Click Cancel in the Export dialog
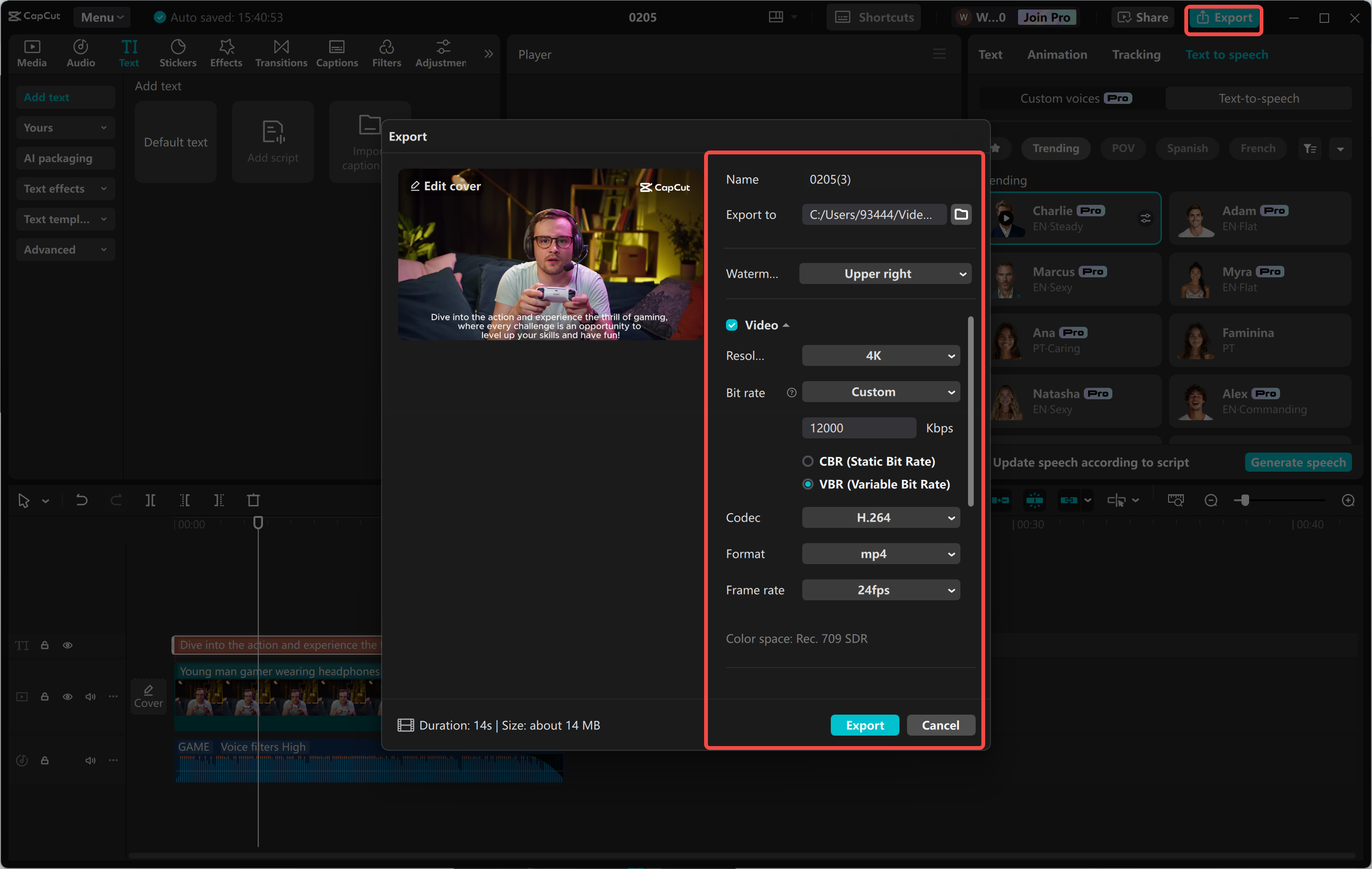This screenshot has height=869, width=1372. (940, 725)
